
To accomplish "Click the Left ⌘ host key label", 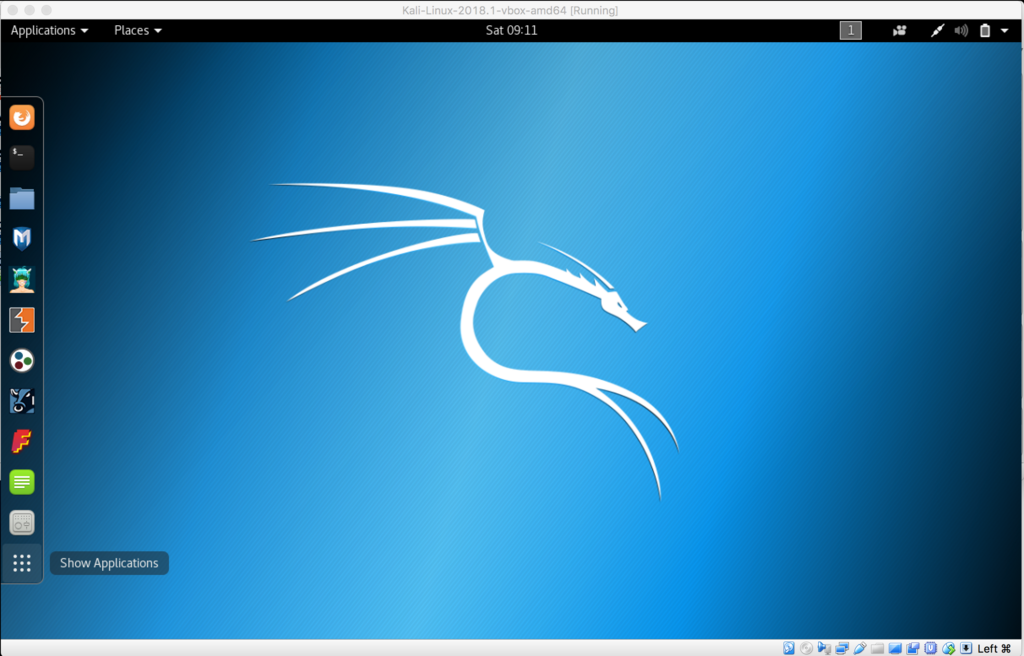I will (x=994, y=648).
